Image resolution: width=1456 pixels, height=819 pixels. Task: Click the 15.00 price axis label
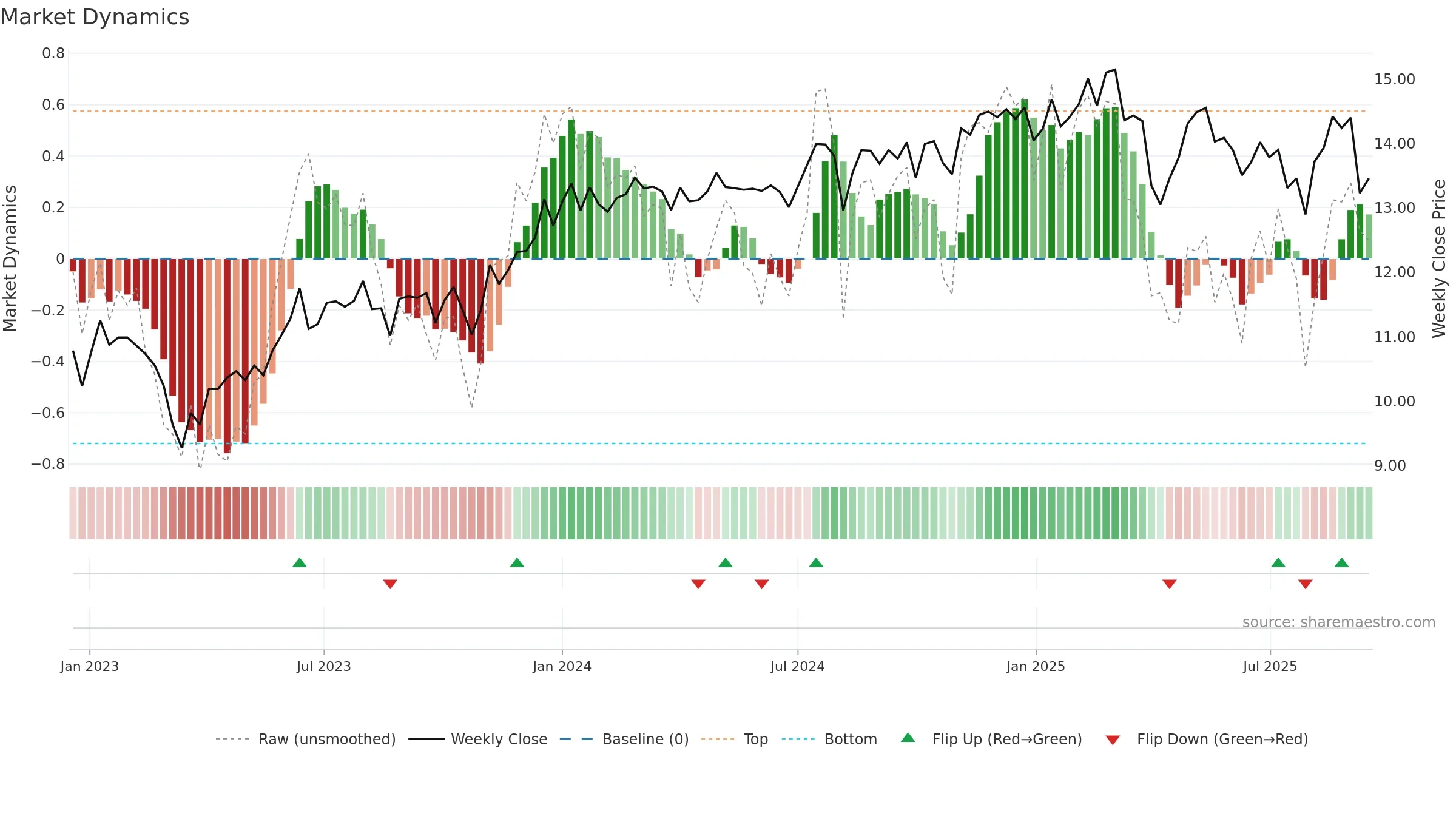coord(1395,79)
